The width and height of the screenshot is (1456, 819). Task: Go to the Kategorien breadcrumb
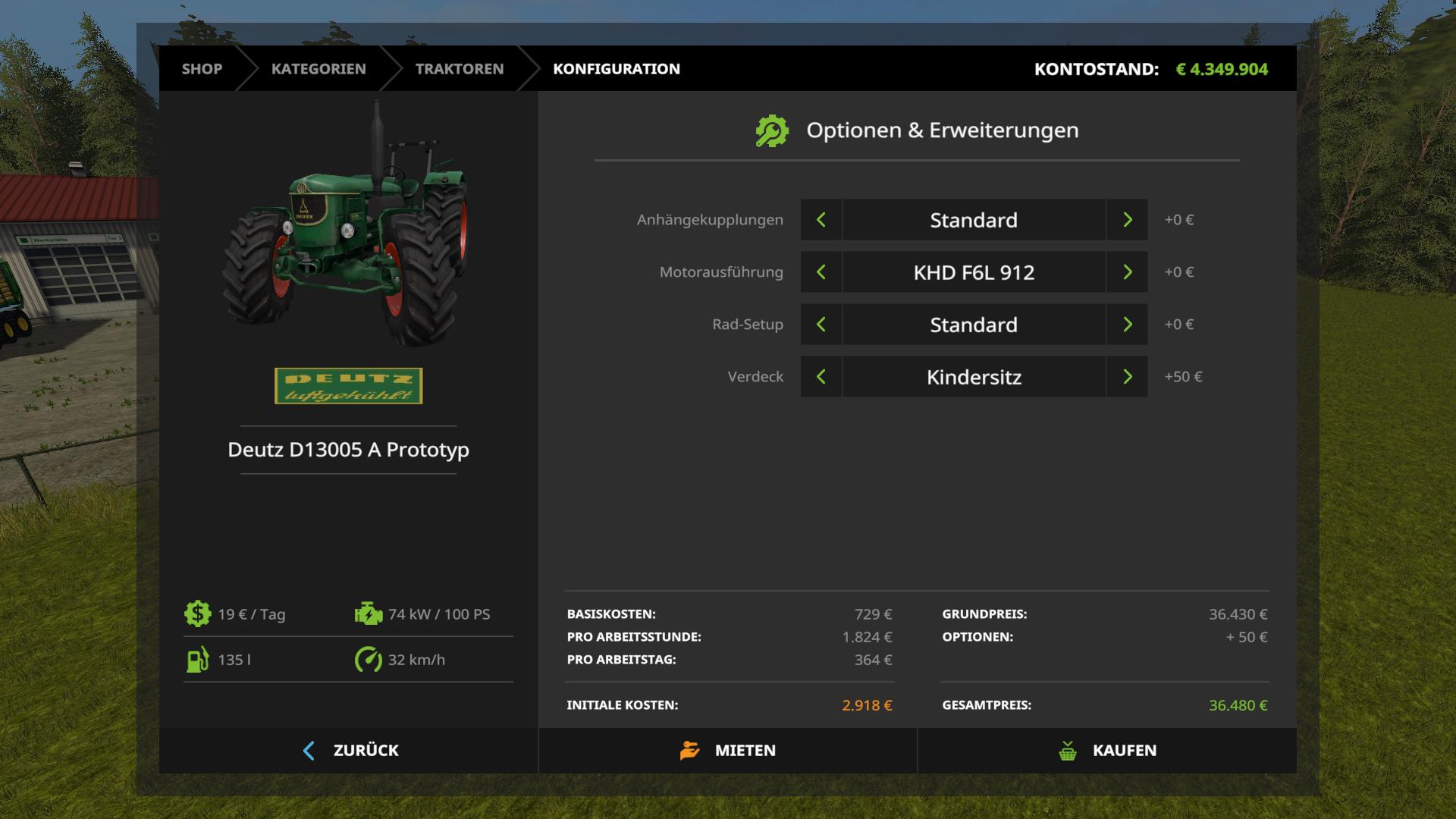coord(318,69)
